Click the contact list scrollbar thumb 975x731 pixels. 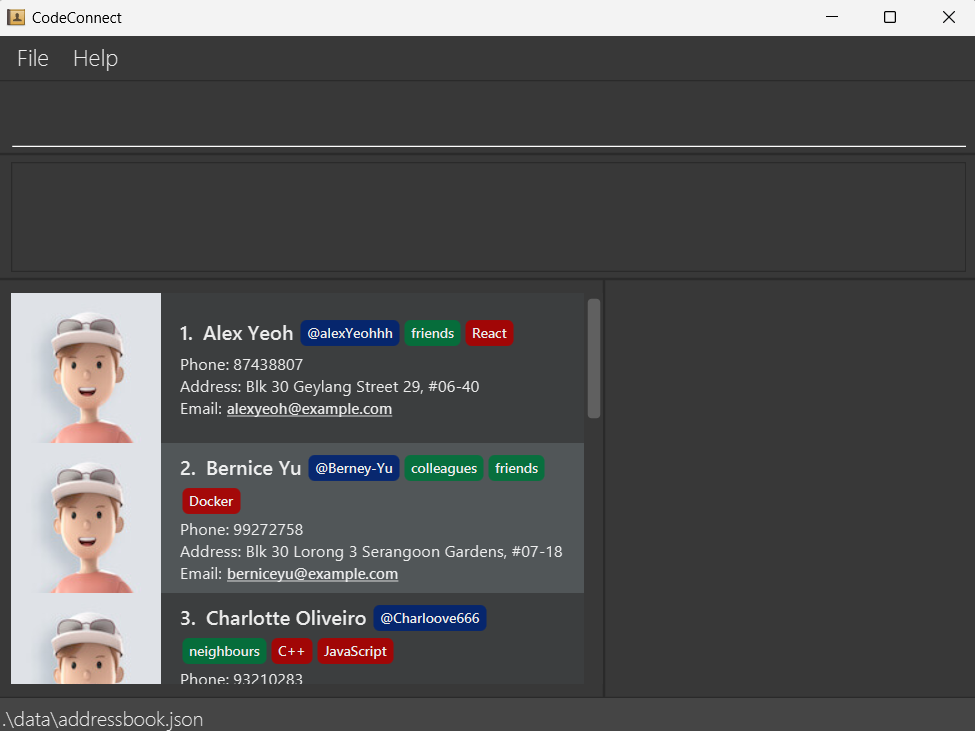tap(594, 359)
